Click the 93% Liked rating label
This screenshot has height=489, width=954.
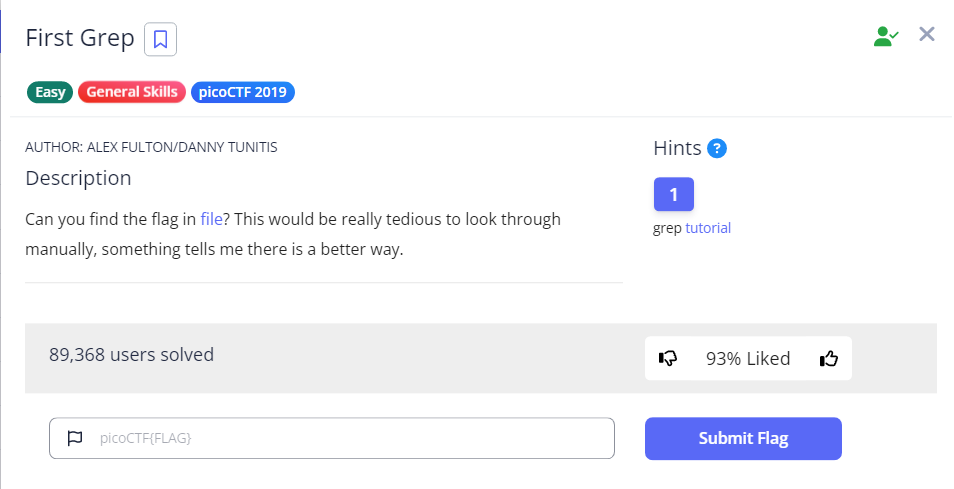747,358
